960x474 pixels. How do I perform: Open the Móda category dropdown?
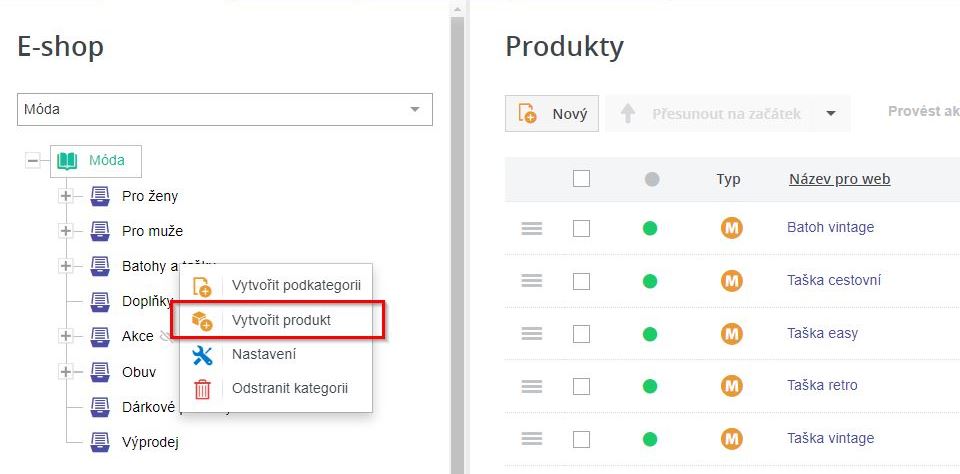414,110
